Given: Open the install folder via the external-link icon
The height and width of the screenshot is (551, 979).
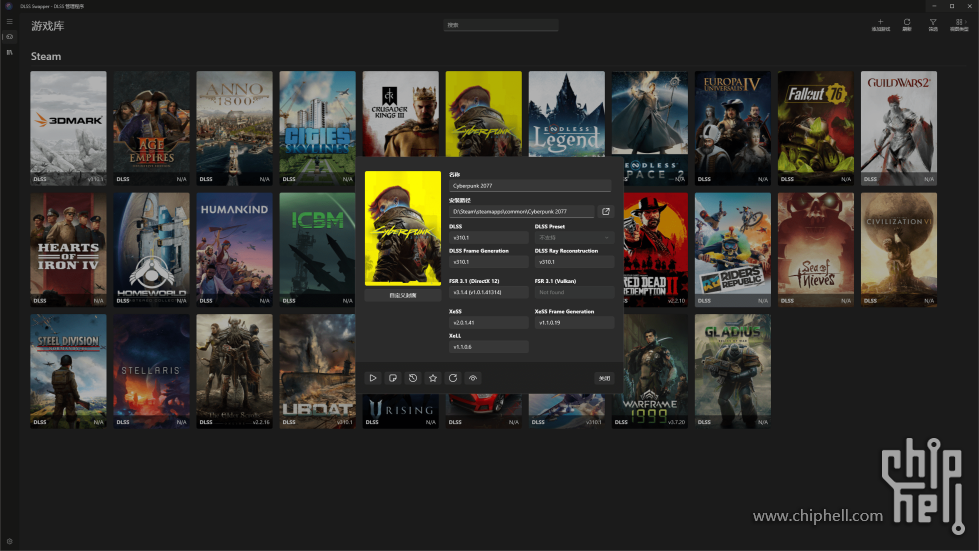Looking at the screenshot, I should pyautogui.click(x=606, y=212).
